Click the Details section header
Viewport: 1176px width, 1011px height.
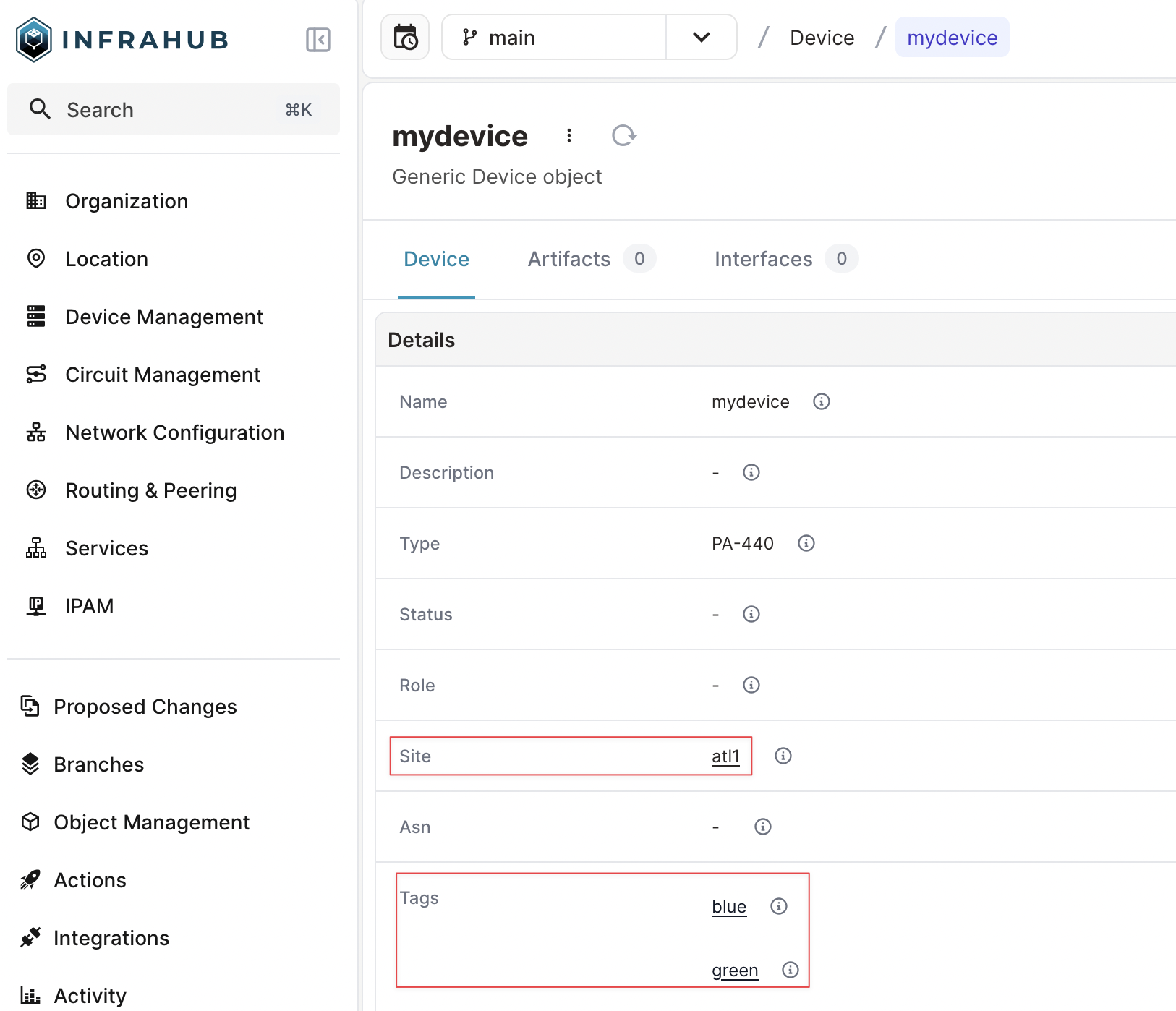[x=422, y=340]
